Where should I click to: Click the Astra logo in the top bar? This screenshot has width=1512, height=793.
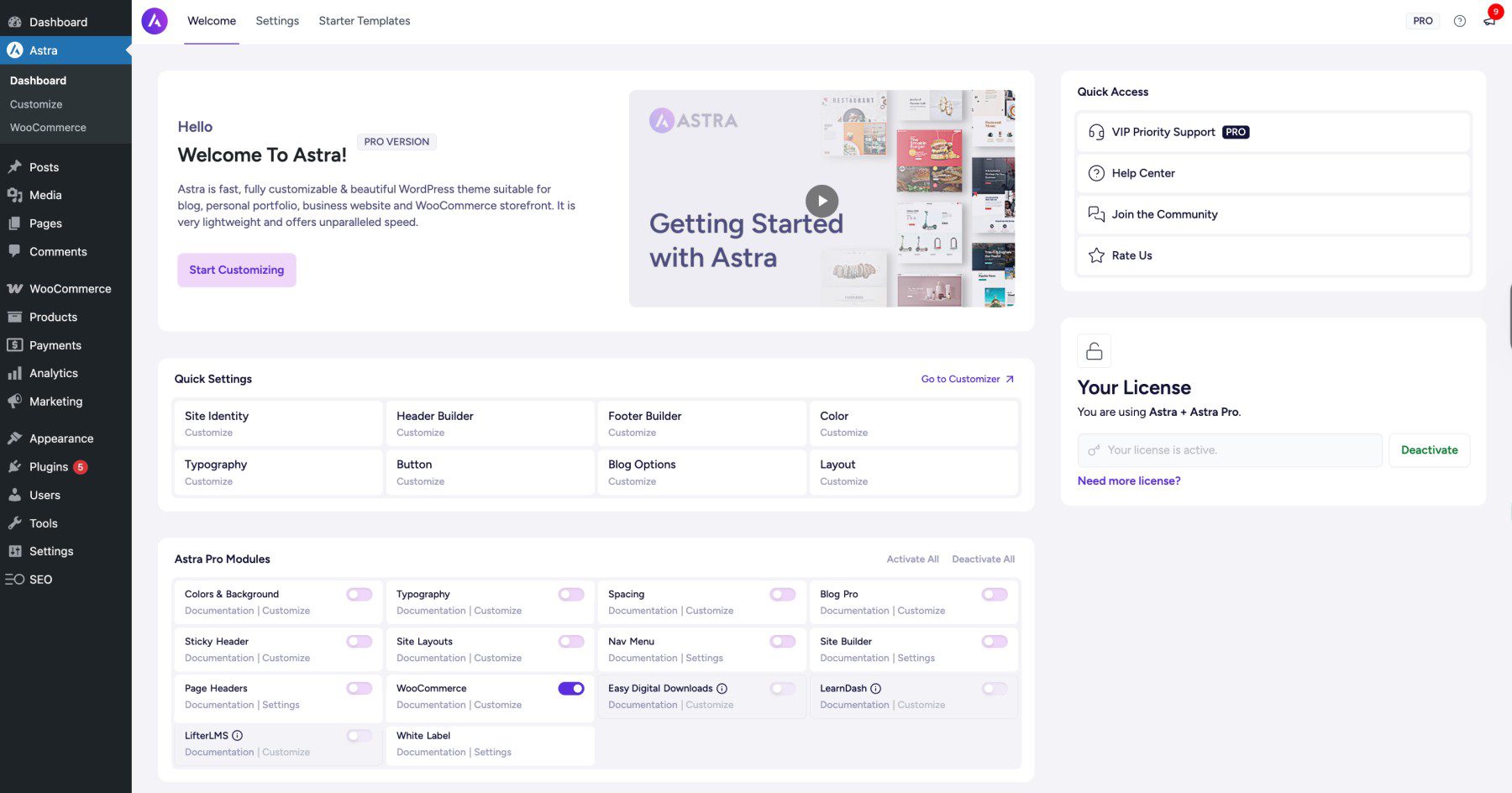pos(155,20)
